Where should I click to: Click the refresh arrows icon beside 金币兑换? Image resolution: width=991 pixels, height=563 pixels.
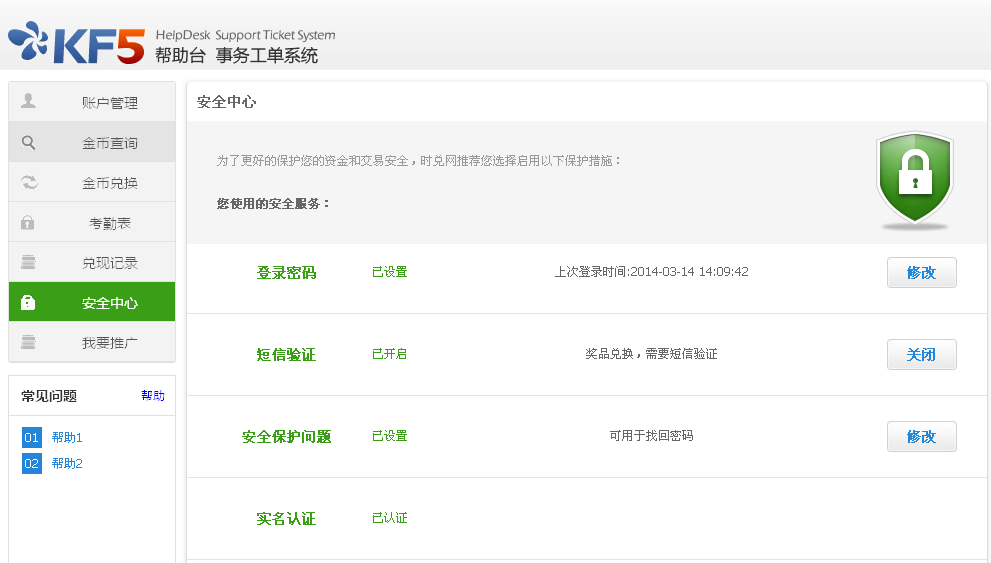29,183
